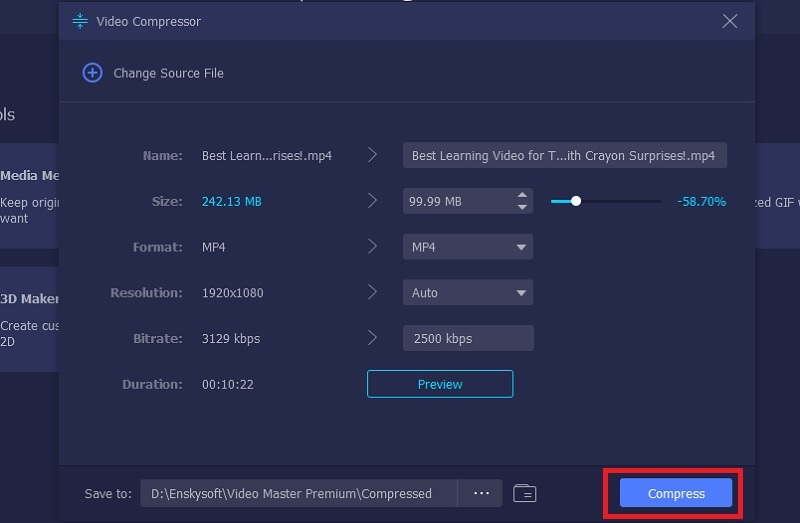800x523 pixels.
Task: Click Change Source File label
Action: 168,73
